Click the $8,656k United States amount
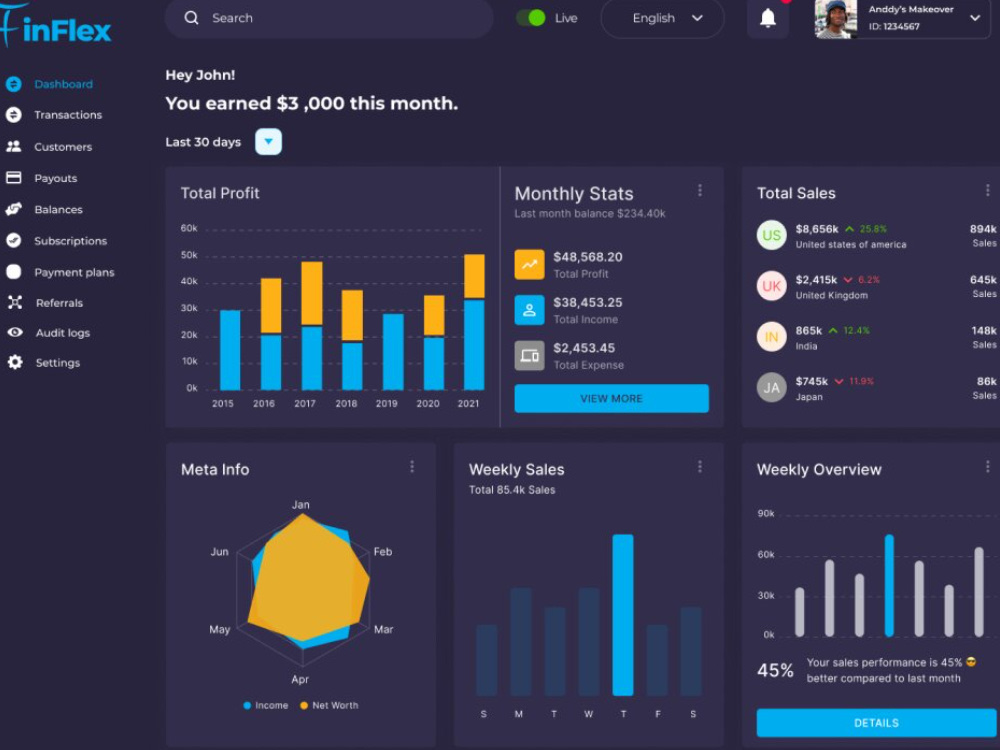 817,229
